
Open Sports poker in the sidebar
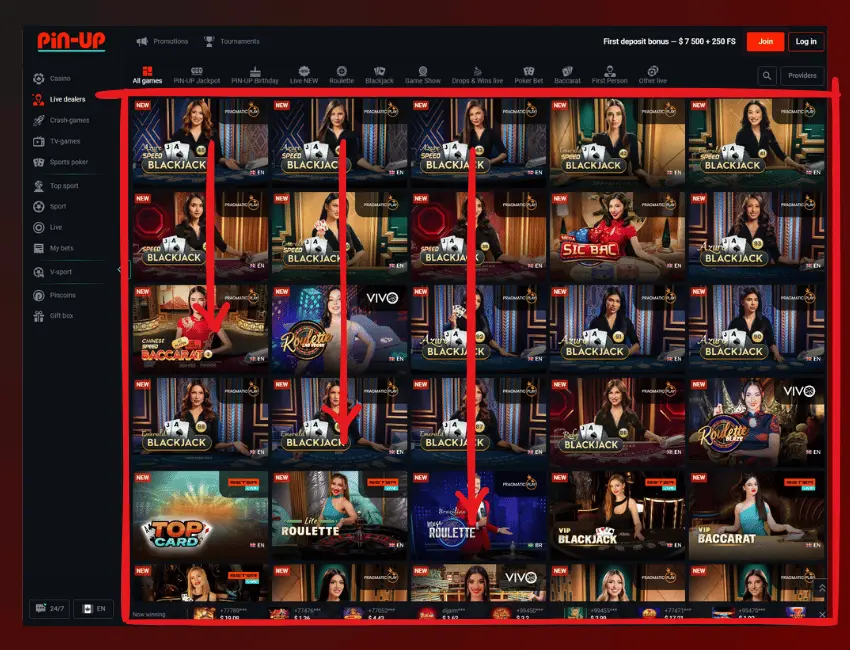click(x=60, y=162)
